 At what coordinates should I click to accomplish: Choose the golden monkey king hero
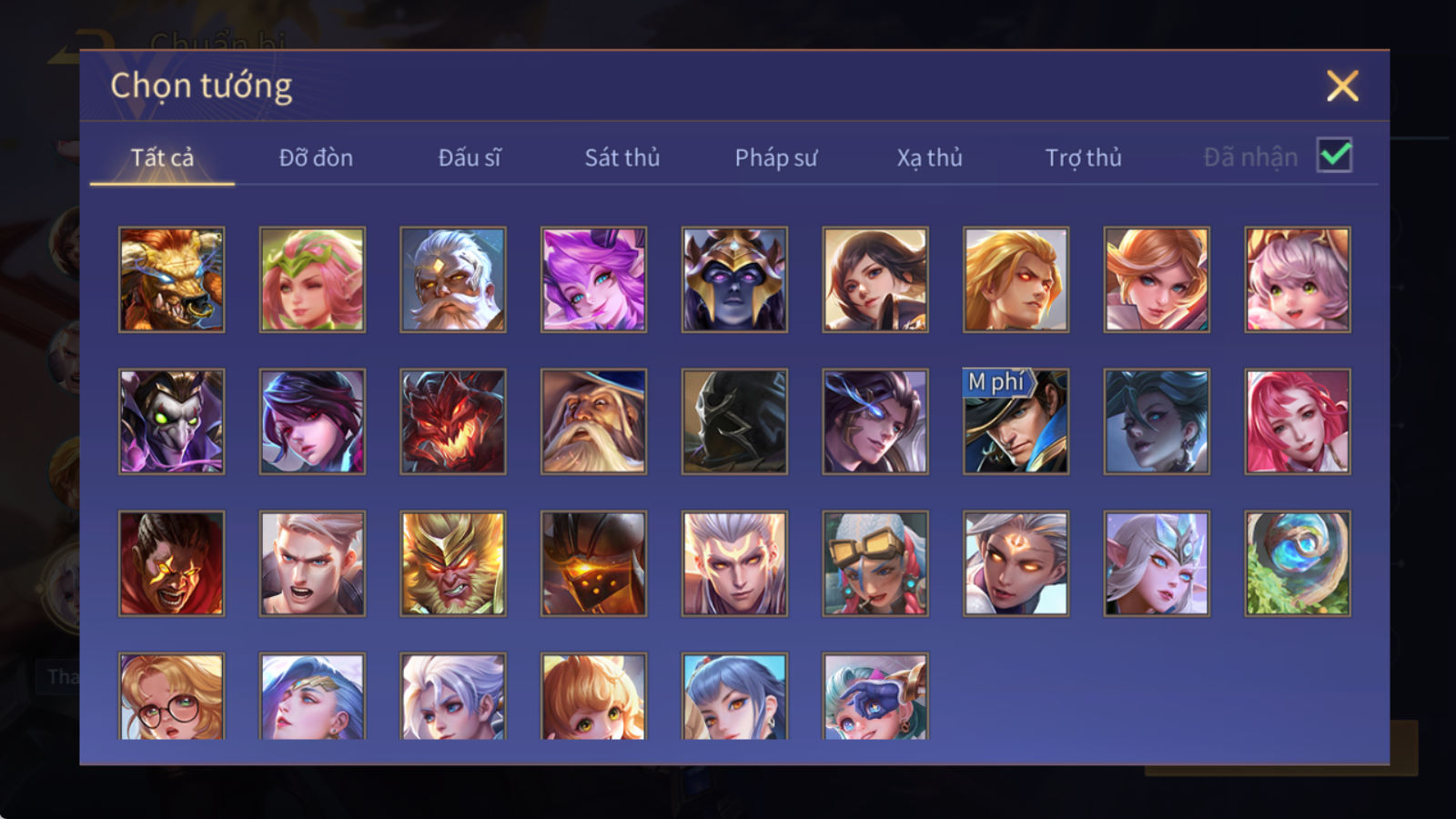[x=452, y=563]
